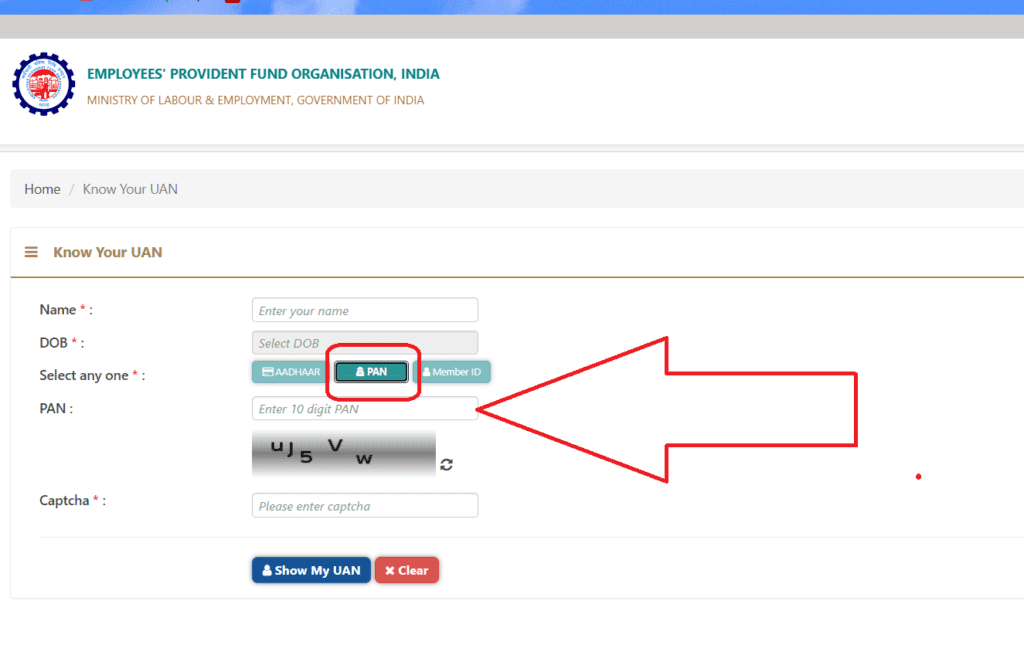Open the Select DOB date picker
This screenshot has width=1024, height=655.
(365, 343)
